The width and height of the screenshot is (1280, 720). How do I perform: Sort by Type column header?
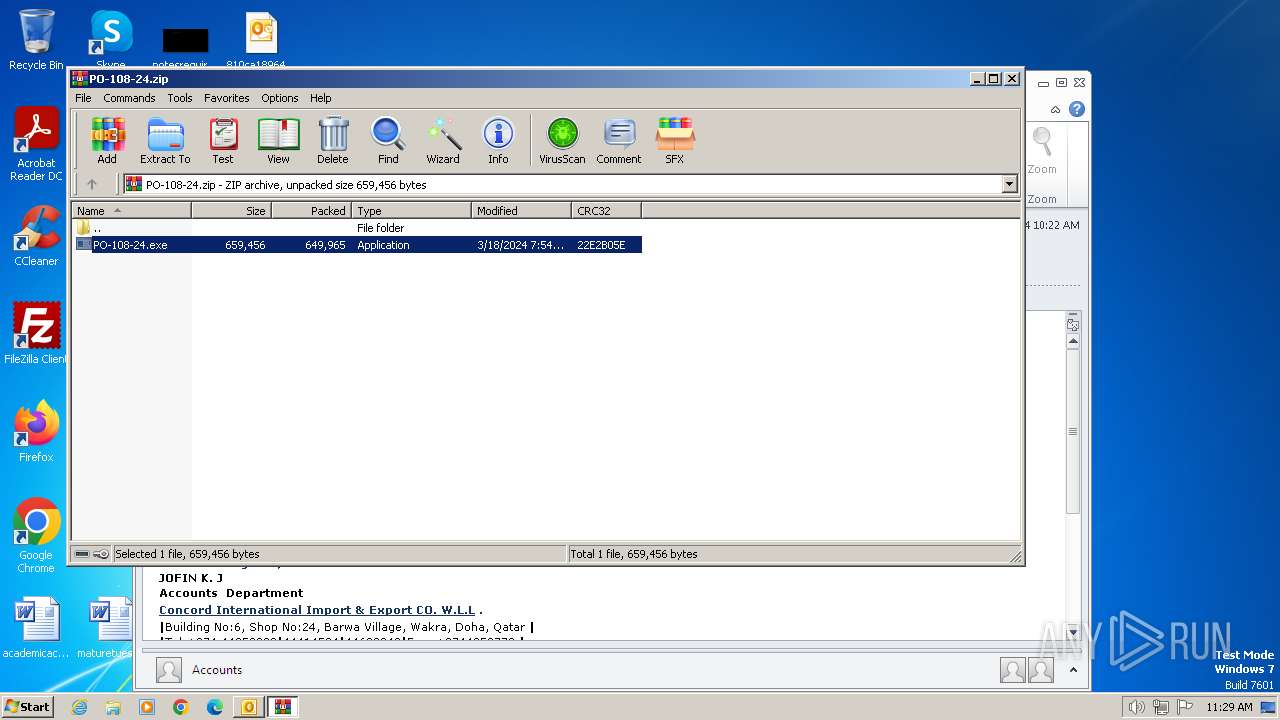(x=411, y=211)
